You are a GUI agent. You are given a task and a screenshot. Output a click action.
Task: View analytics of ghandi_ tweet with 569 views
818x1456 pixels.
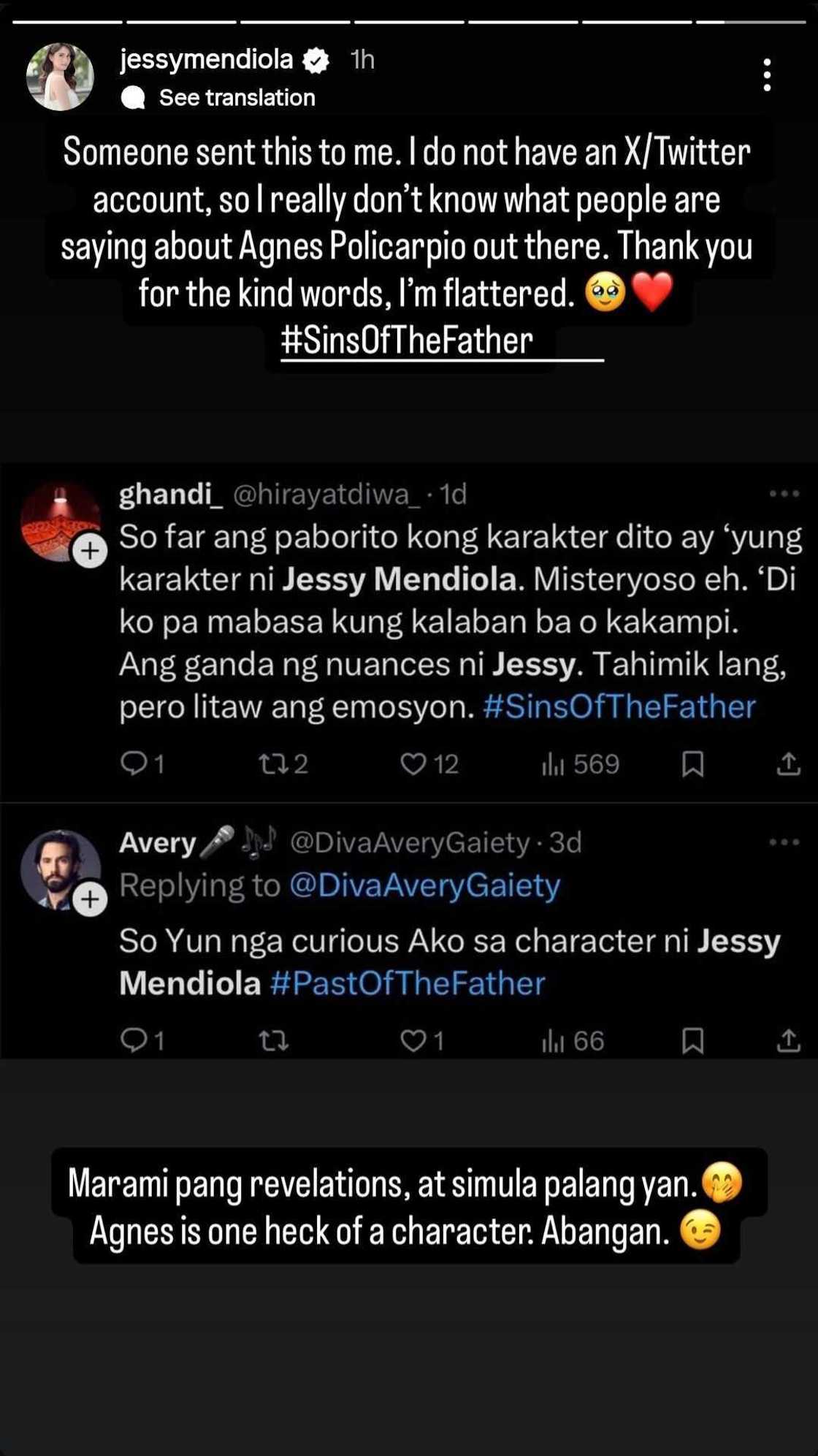click(580, 764)
